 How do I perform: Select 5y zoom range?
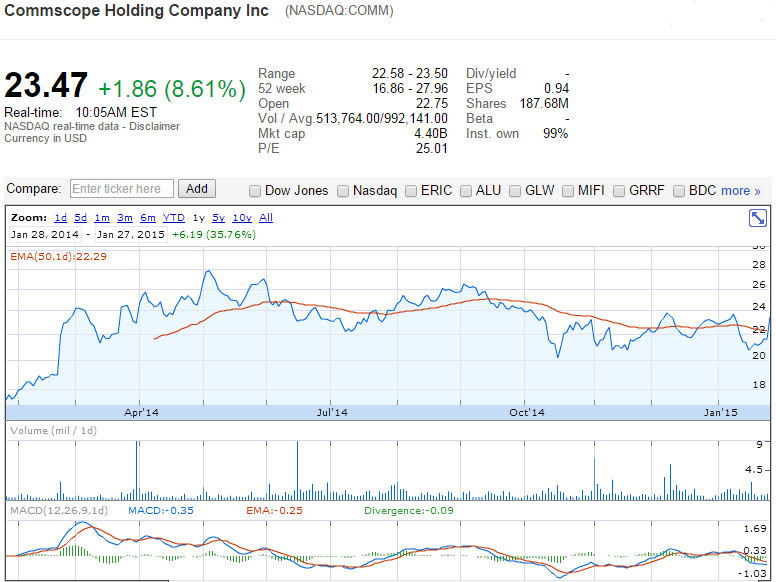tap(218, 218)
